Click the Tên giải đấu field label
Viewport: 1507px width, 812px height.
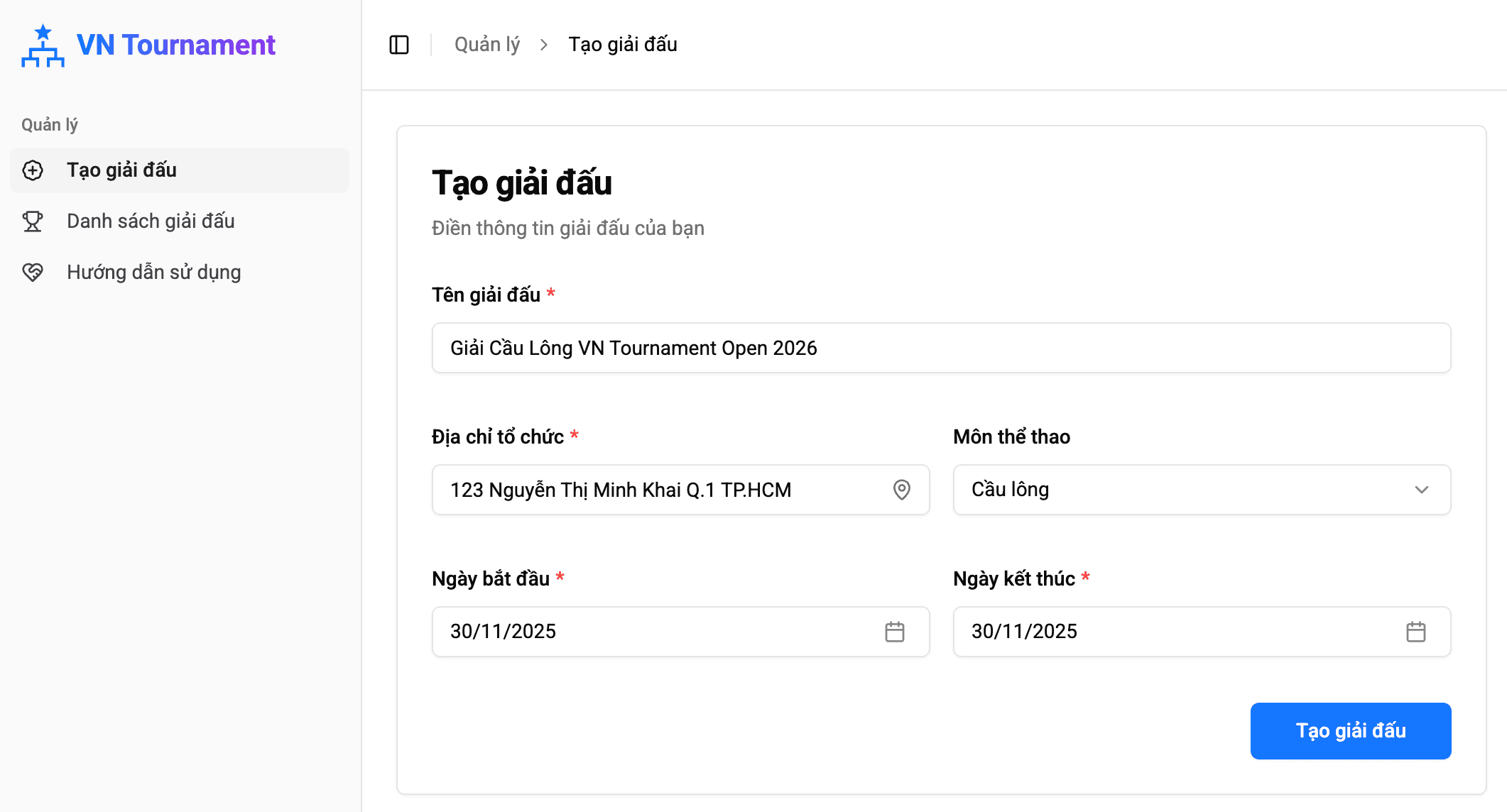click(486, 295)
